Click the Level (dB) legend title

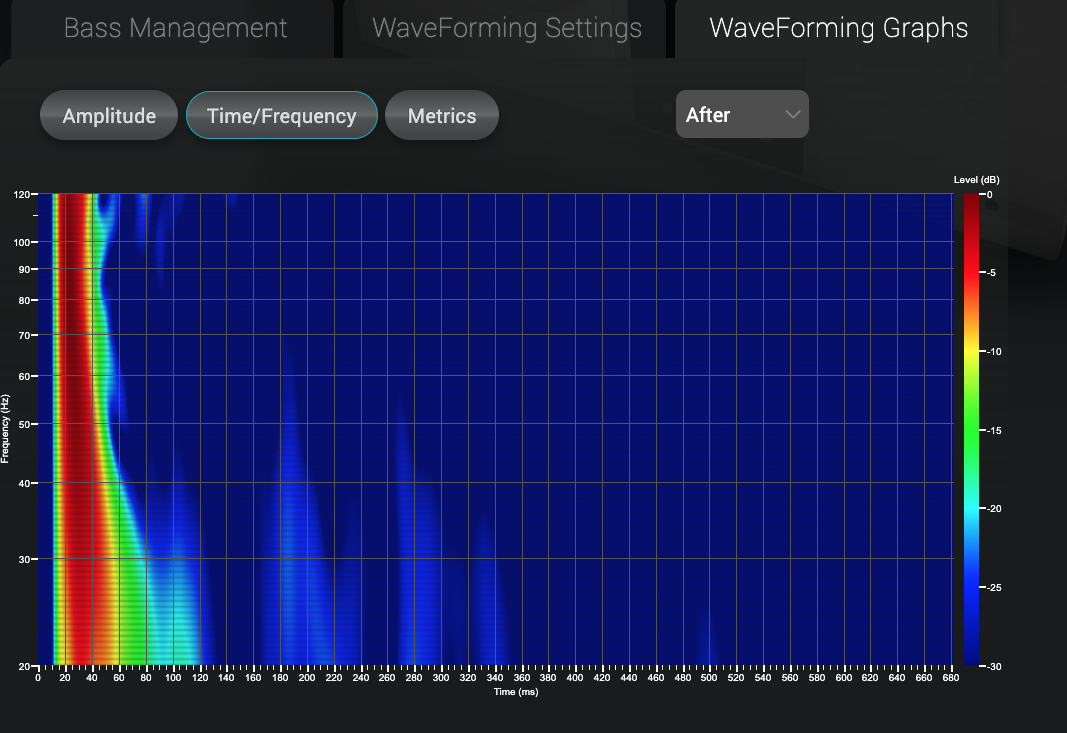coord(976,180)
